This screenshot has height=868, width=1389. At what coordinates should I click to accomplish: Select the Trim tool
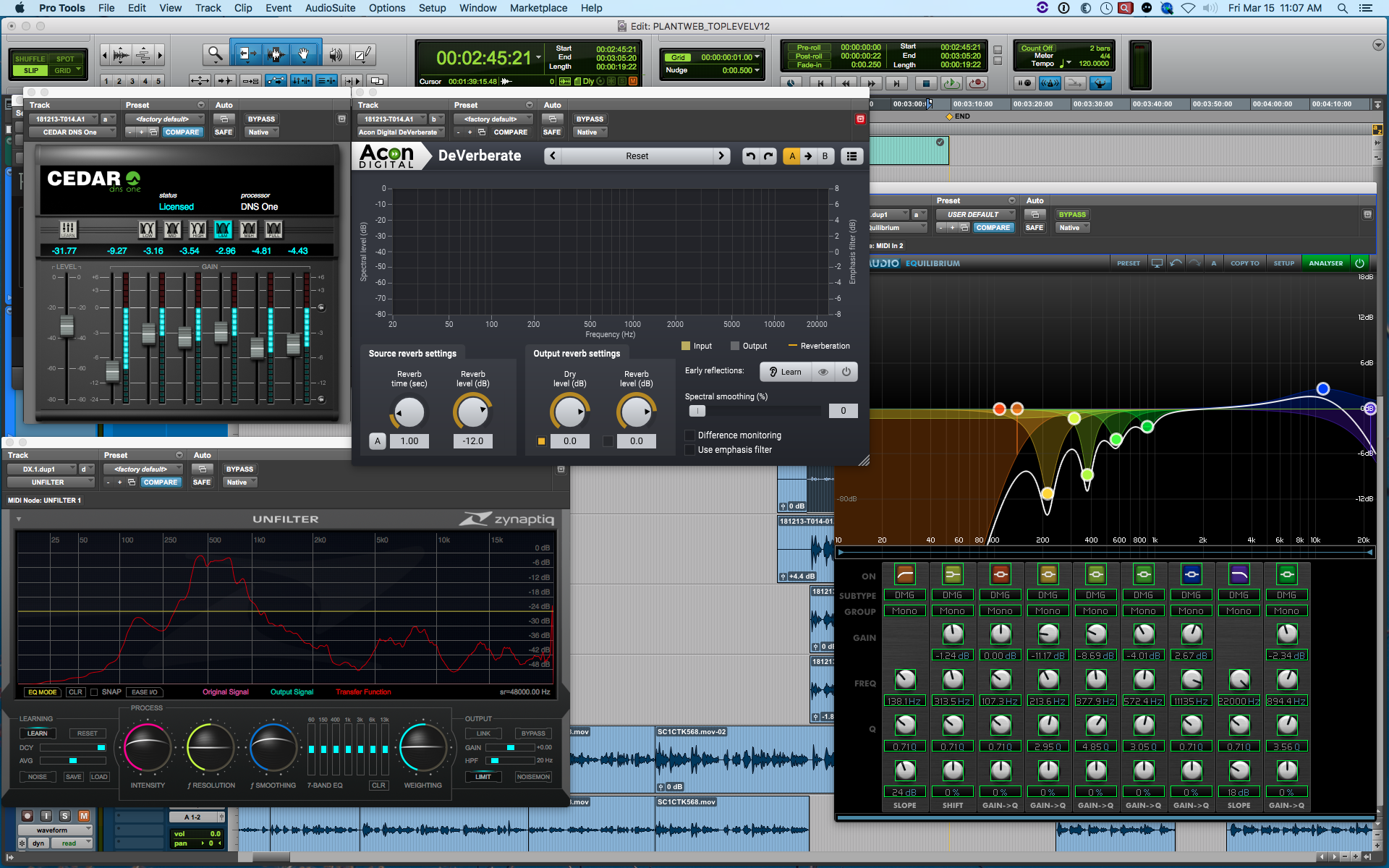click(x=247, y=54)
